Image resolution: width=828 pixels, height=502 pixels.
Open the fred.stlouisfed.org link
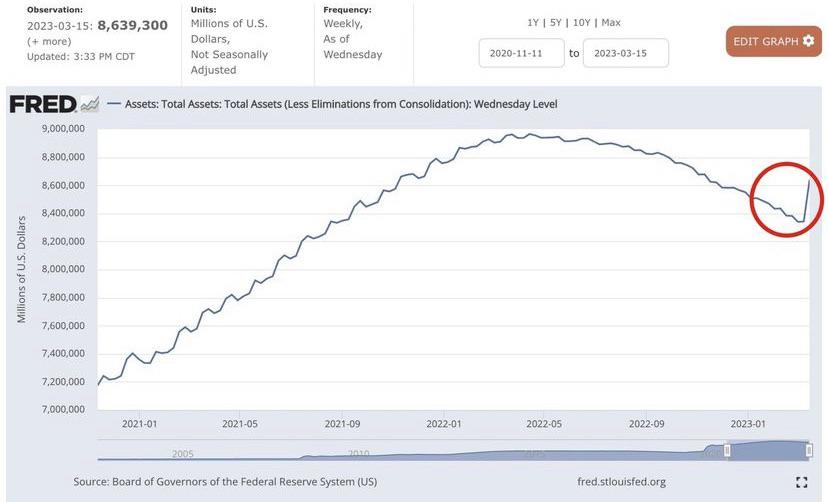point(621,482)
